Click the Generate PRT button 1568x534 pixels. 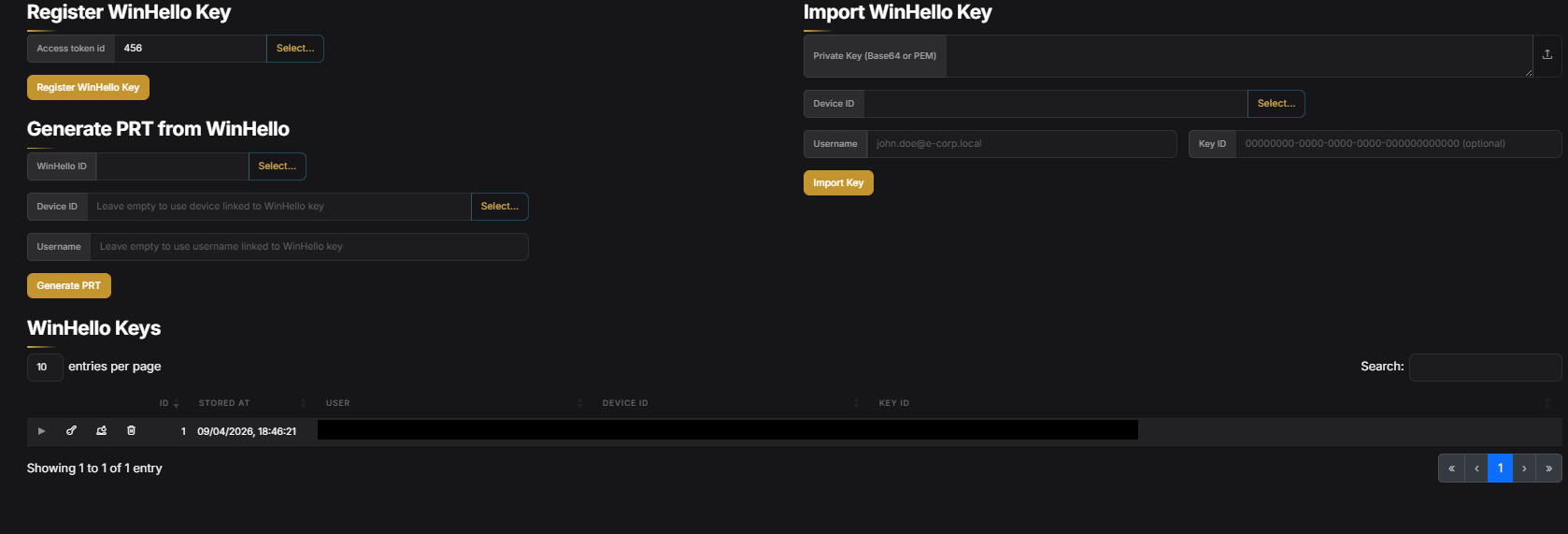(x=69, y=286)
